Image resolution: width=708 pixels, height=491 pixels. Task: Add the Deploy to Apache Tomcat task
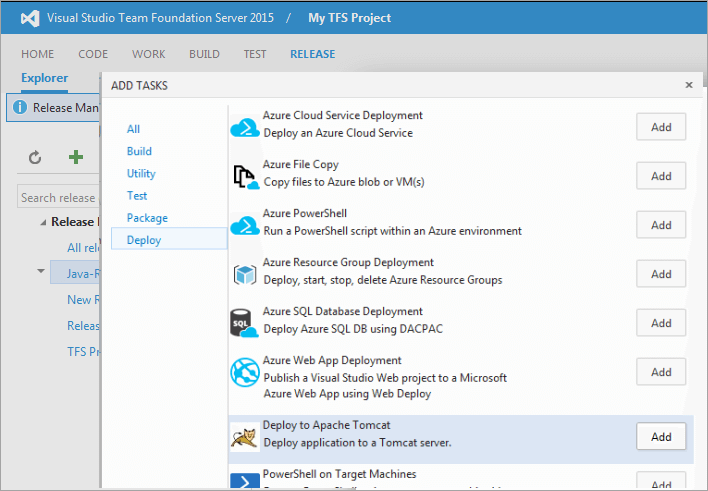coord(661,437)
